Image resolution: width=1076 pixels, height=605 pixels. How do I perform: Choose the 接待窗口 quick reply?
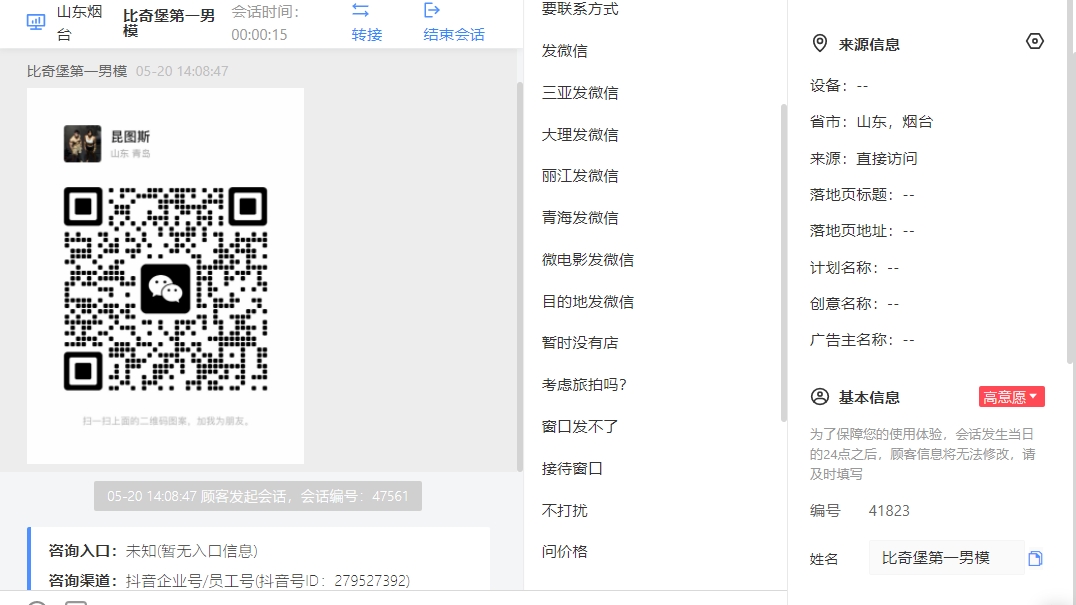coord(572,468)
